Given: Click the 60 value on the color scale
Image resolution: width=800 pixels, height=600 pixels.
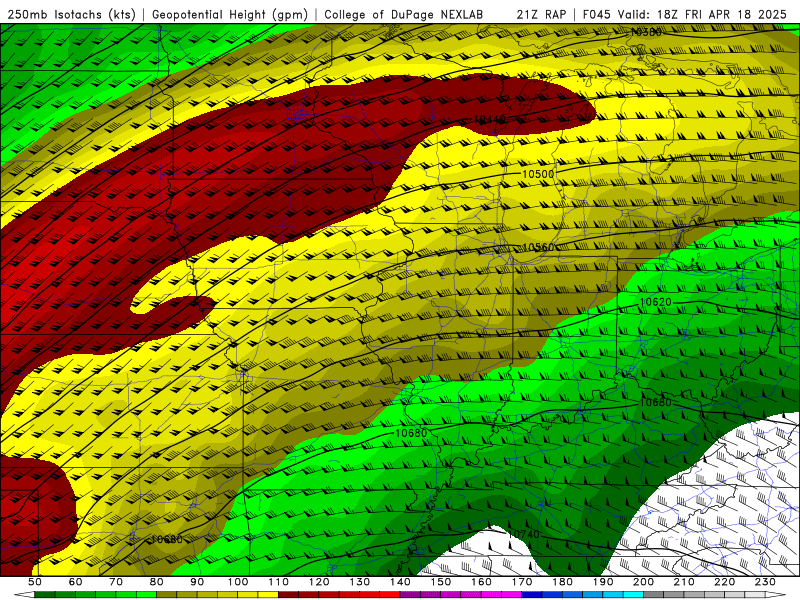Looking at the screenshot, I should coord(76,582).
